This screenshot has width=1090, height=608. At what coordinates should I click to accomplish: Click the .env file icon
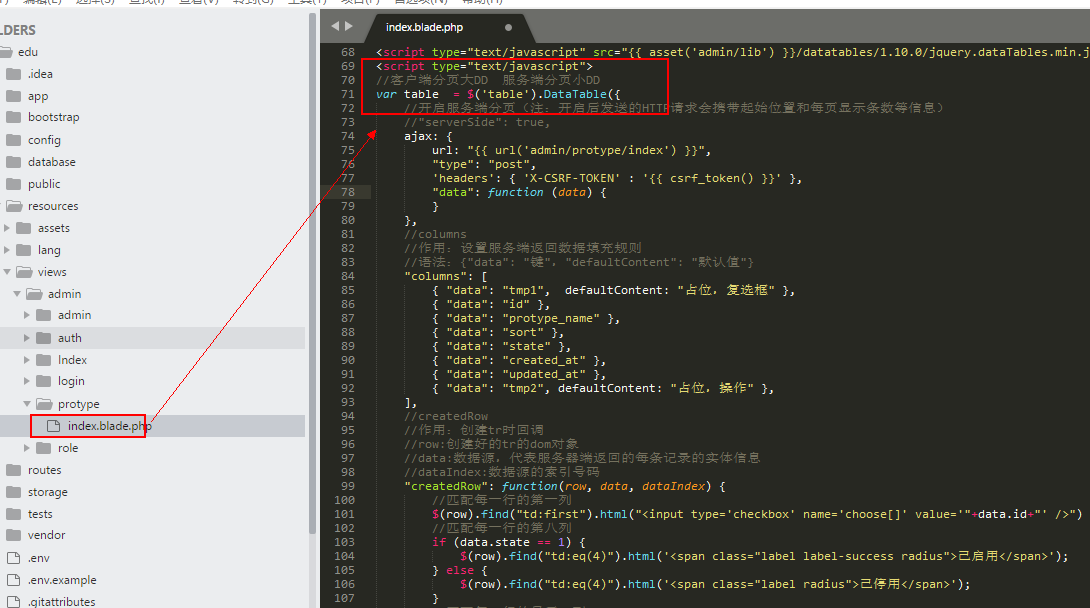(13, 558)
